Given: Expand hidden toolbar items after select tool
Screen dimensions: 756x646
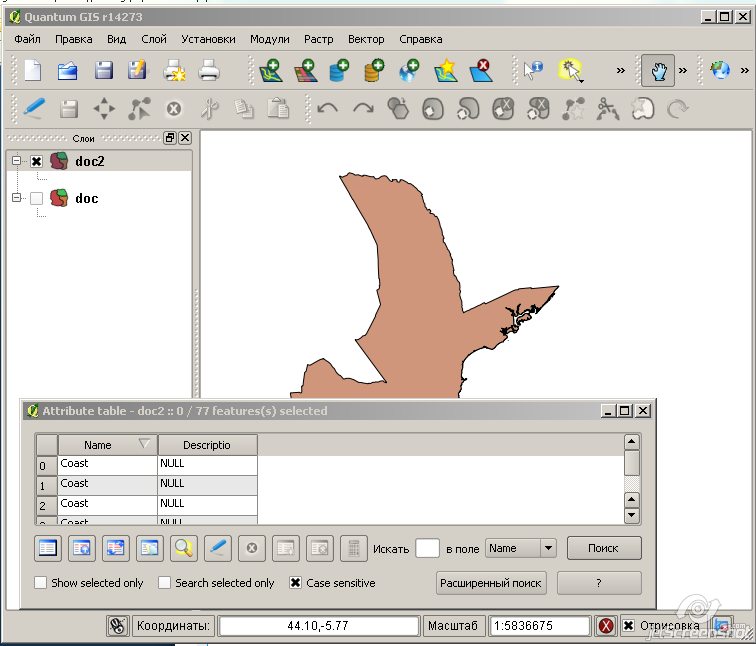Looking at the screenshot, I should coord(621,71).
